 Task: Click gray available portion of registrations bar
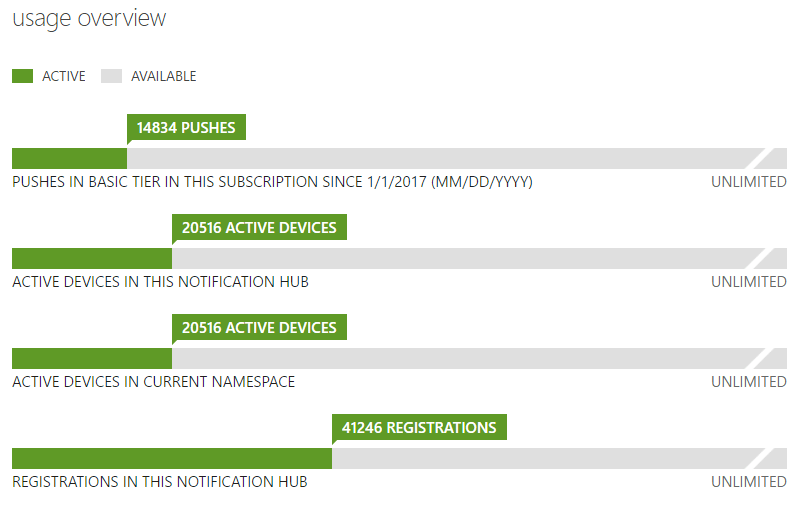(542, 459)
